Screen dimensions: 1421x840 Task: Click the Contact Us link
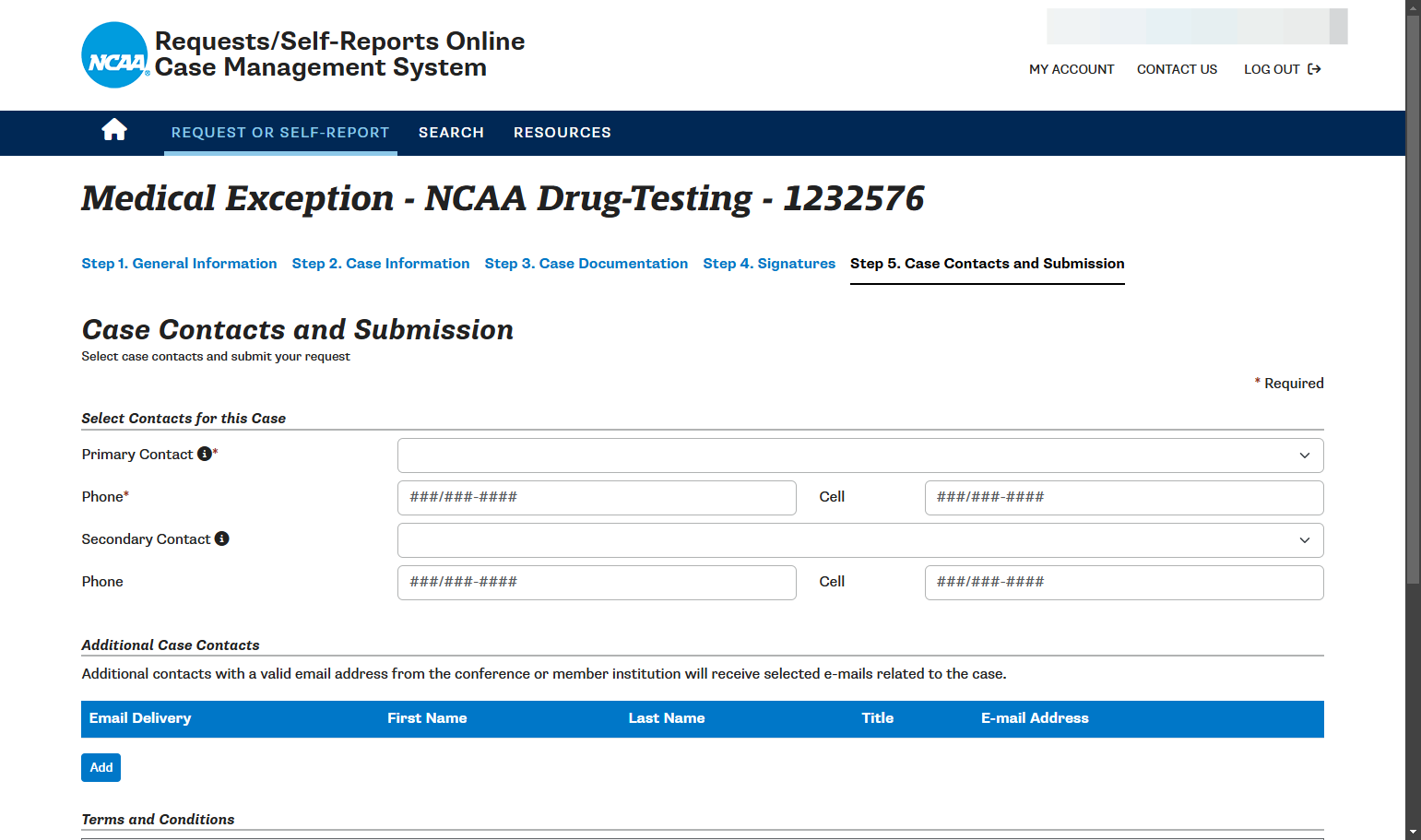tap(1177, 69)
